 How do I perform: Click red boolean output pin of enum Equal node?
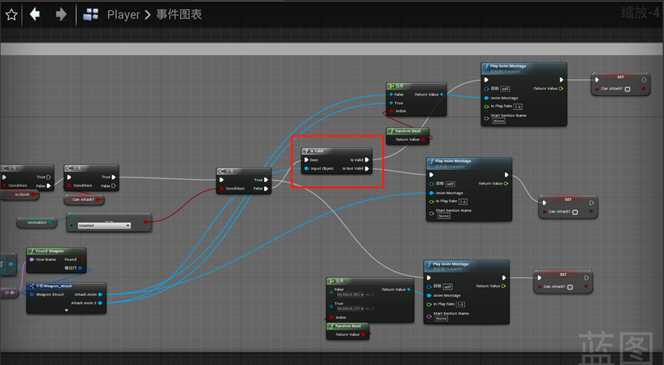point(147,221)
